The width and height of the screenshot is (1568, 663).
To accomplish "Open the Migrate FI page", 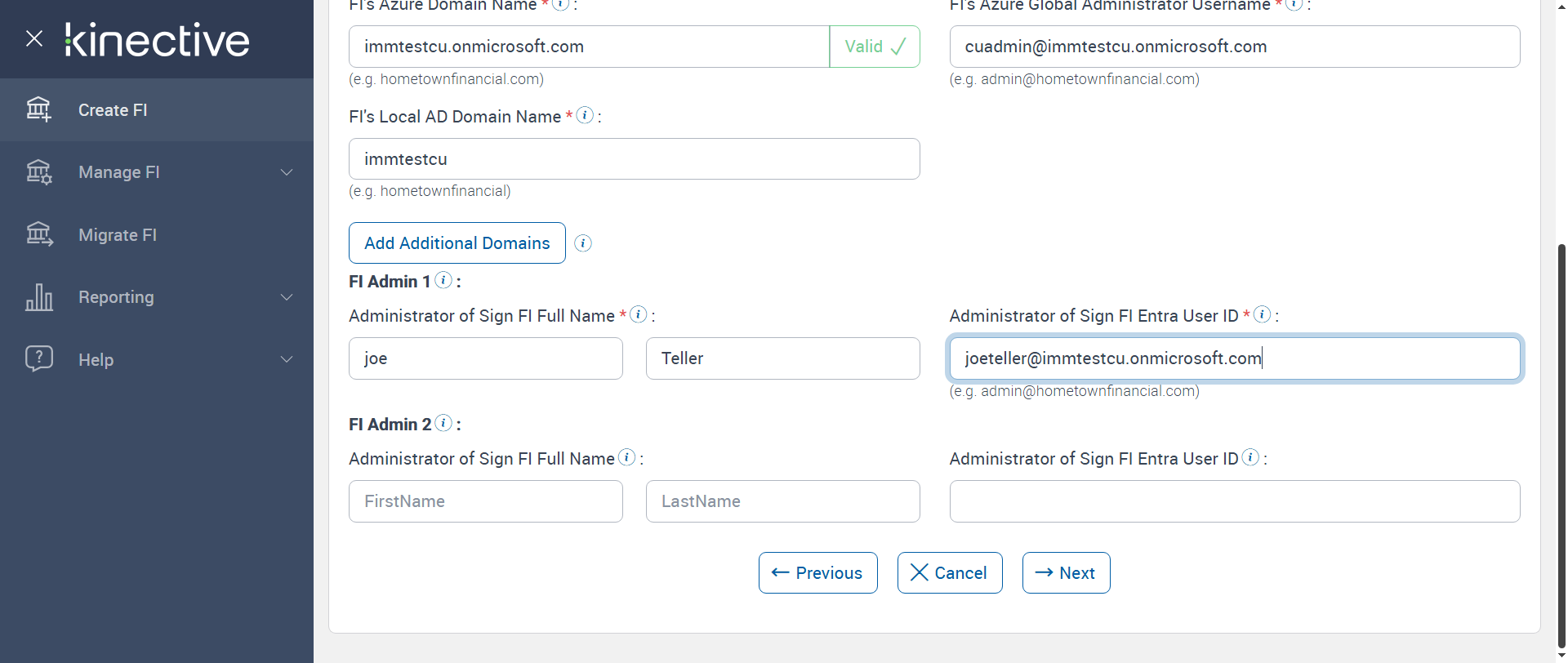I will click(117, 235).
